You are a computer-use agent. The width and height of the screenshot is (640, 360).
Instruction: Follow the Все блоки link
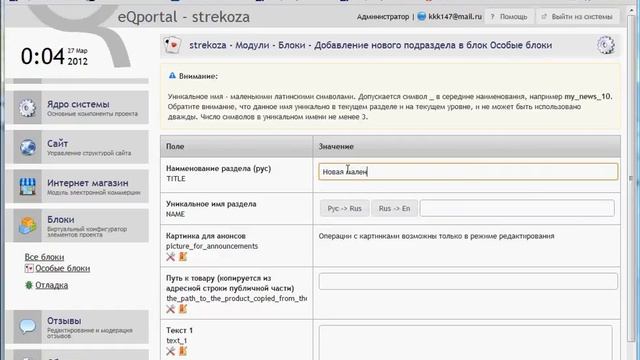44,257
